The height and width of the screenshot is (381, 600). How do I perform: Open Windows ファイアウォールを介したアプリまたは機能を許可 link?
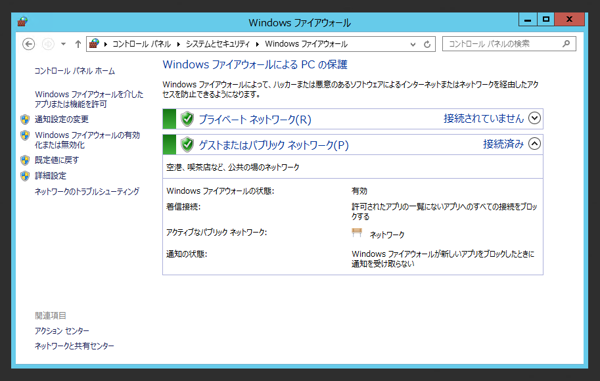[89, 99]
